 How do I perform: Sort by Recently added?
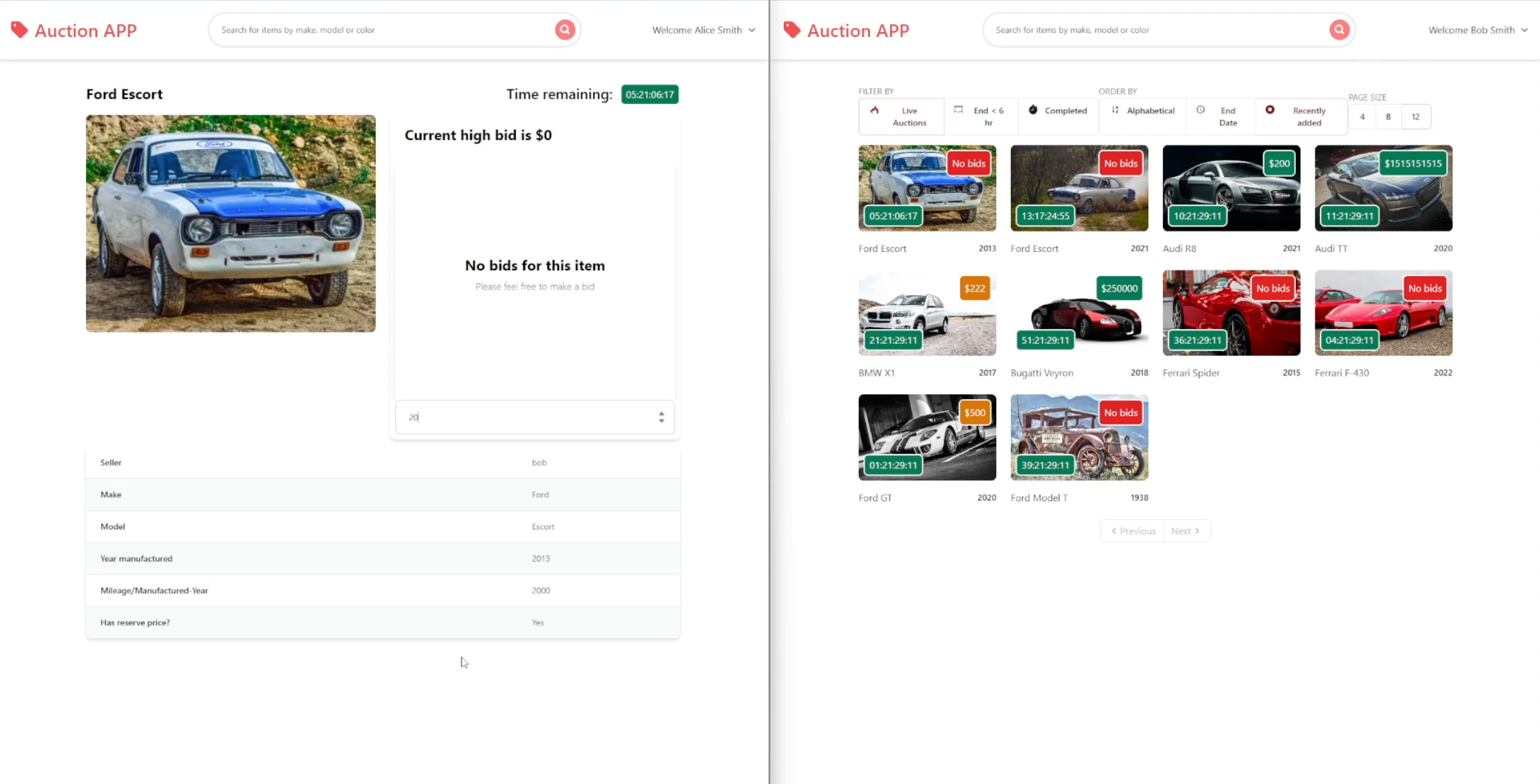[1301, 117]
